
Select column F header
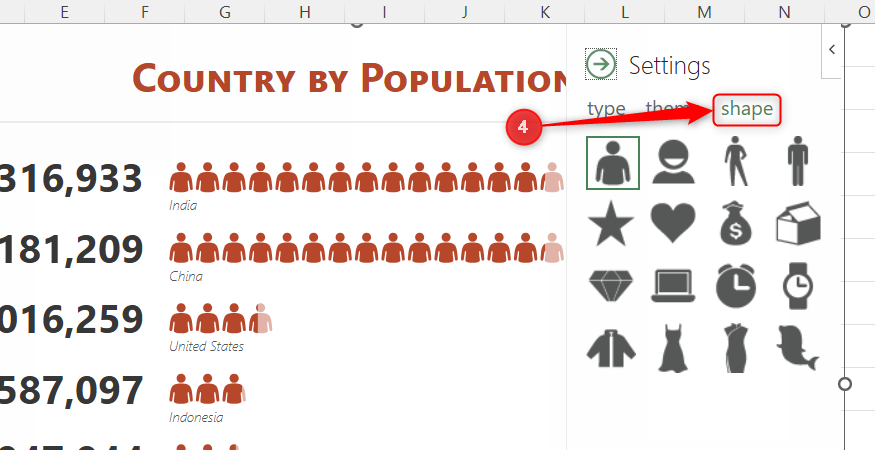[x=145, y=12]
